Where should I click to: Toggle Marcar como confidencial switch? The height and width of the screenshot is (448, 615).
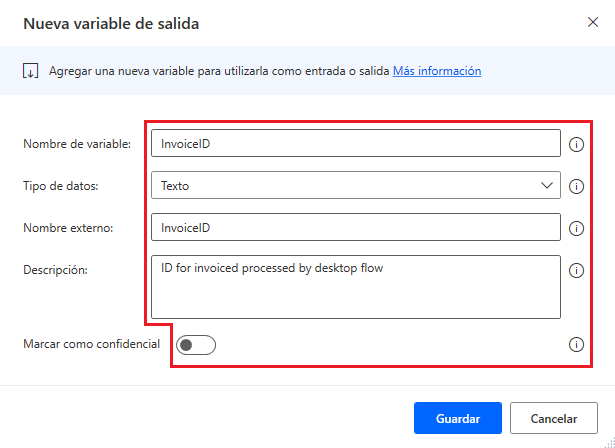coord(195,345)
